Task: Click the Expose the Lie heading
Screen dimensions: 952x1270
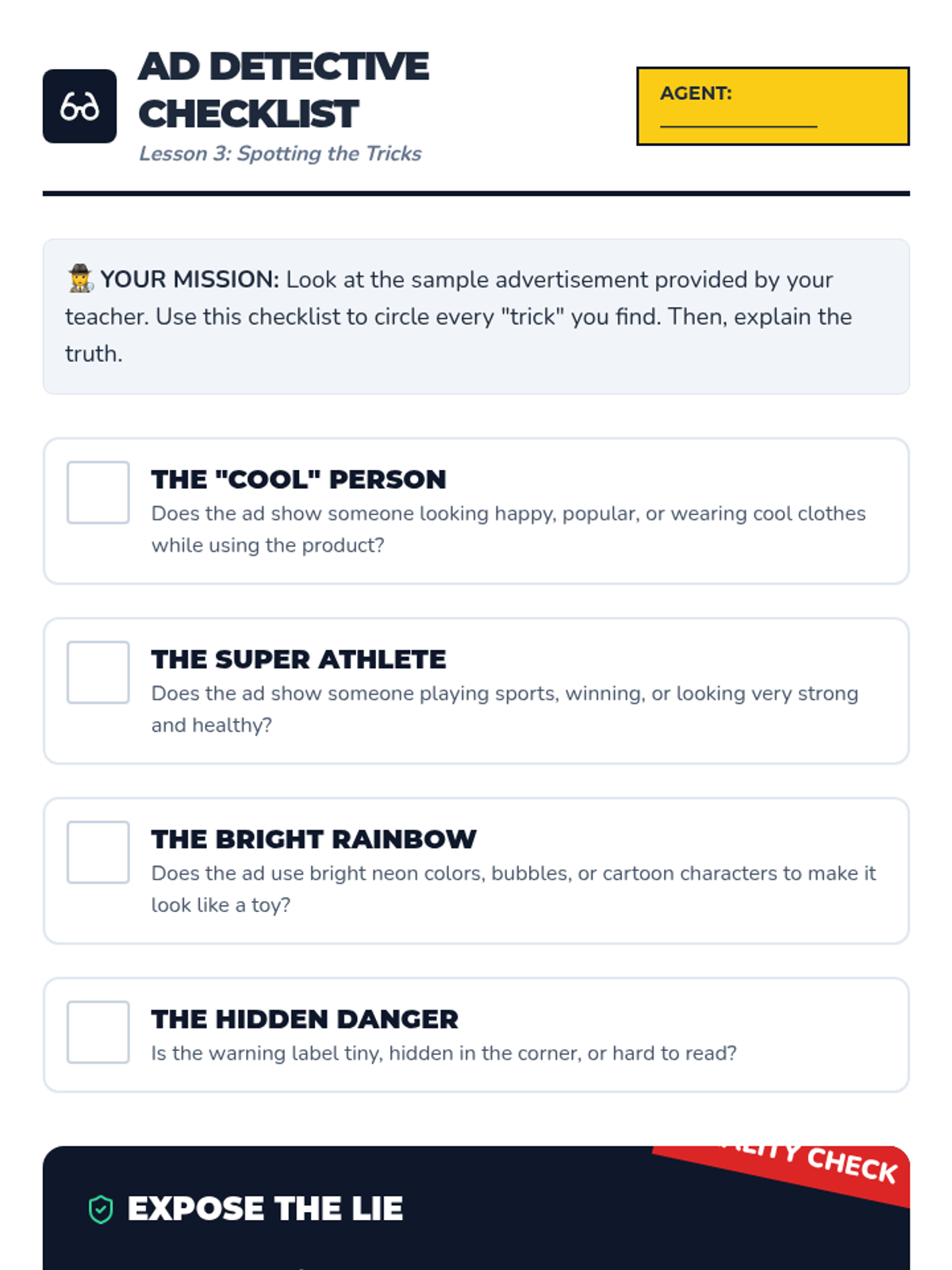Action: (265, 1209)
